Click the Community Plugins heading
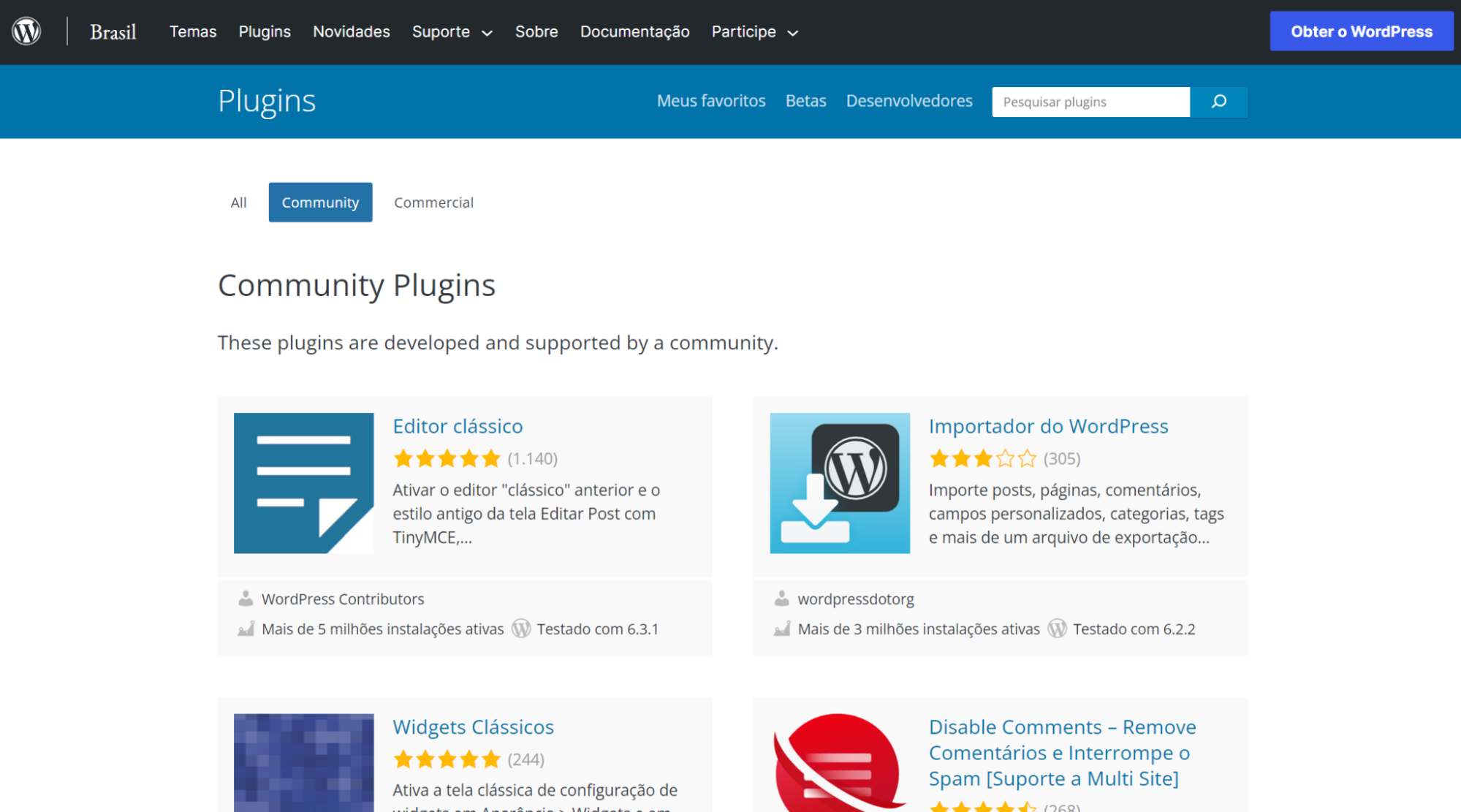This screenshot has height=812, width=1461. pyautogui.click(x=357, y=285)
